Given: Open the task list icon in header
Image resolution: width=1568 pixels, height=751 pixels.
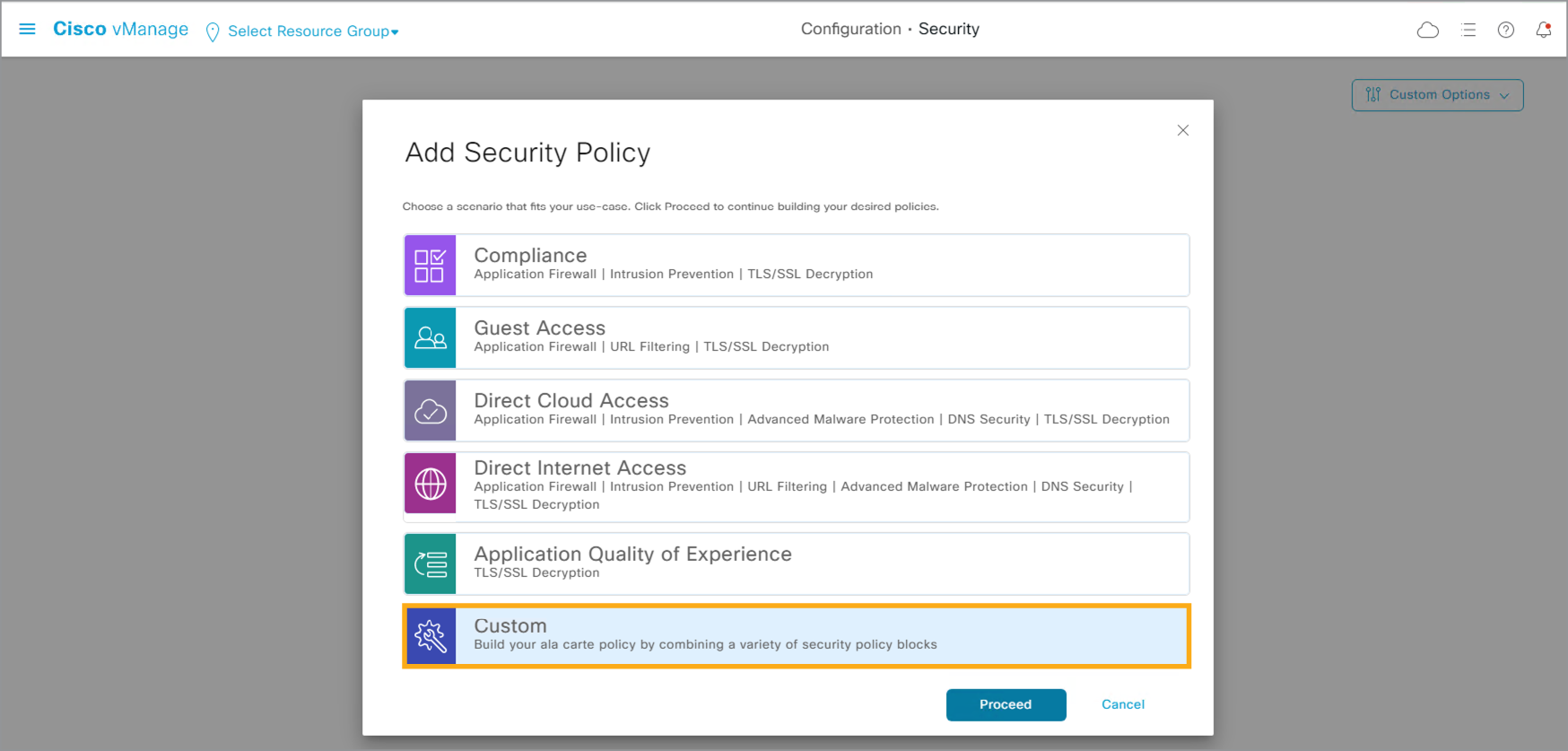Looking at the screenshot, I should click(x=1468, y=30).
